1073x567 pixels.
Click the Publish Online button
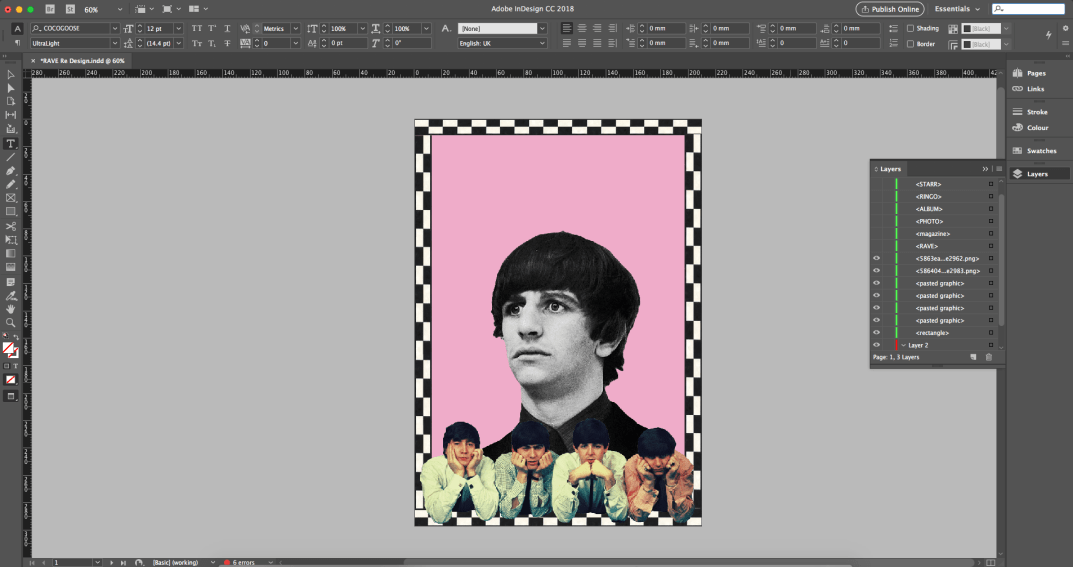point(890,9)
